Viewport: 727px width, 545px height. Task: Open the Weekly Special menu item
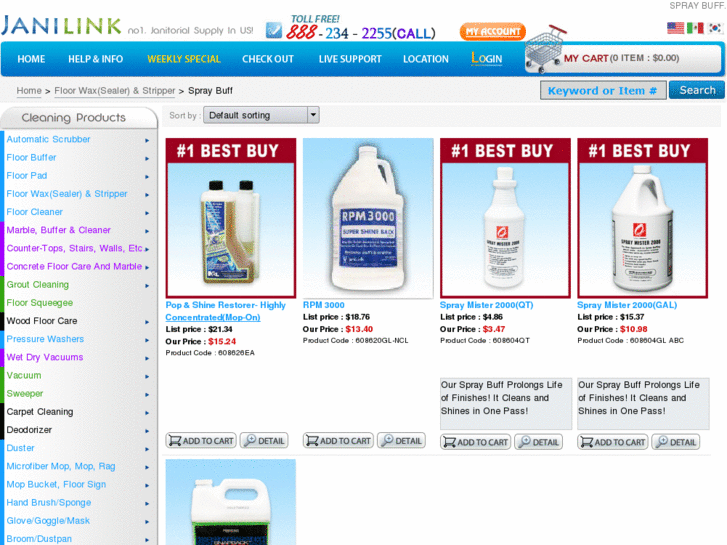click(184, 59)
